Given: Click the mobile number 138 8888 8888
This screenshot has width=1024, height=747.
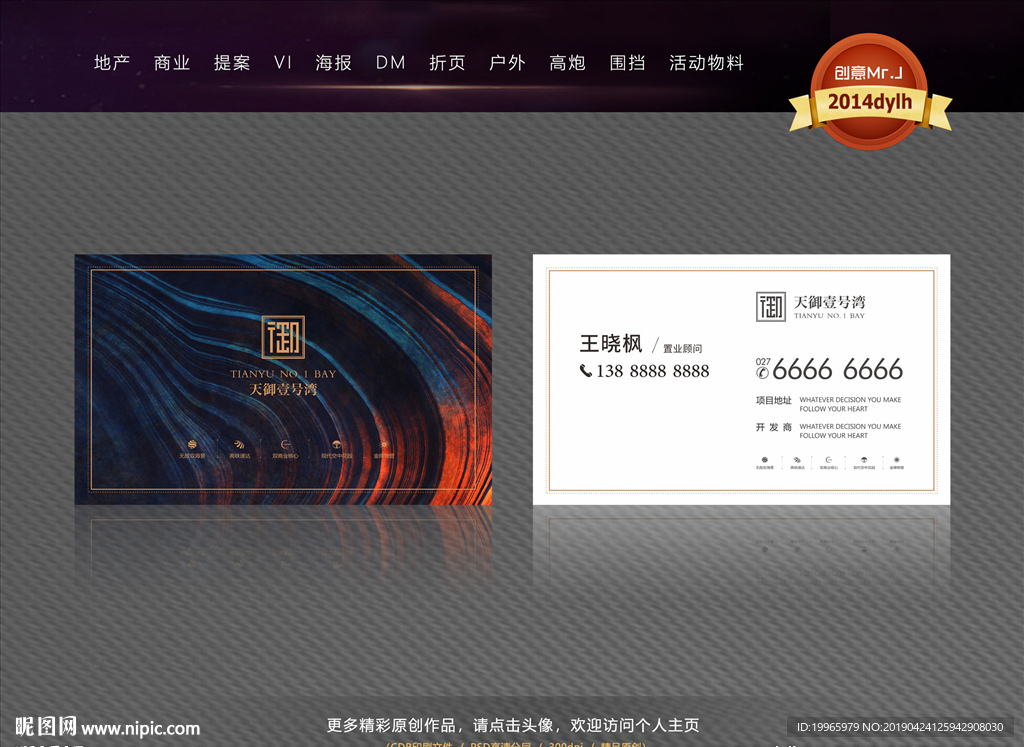Looking at the screenshot, I should click(x=652, y=371).
